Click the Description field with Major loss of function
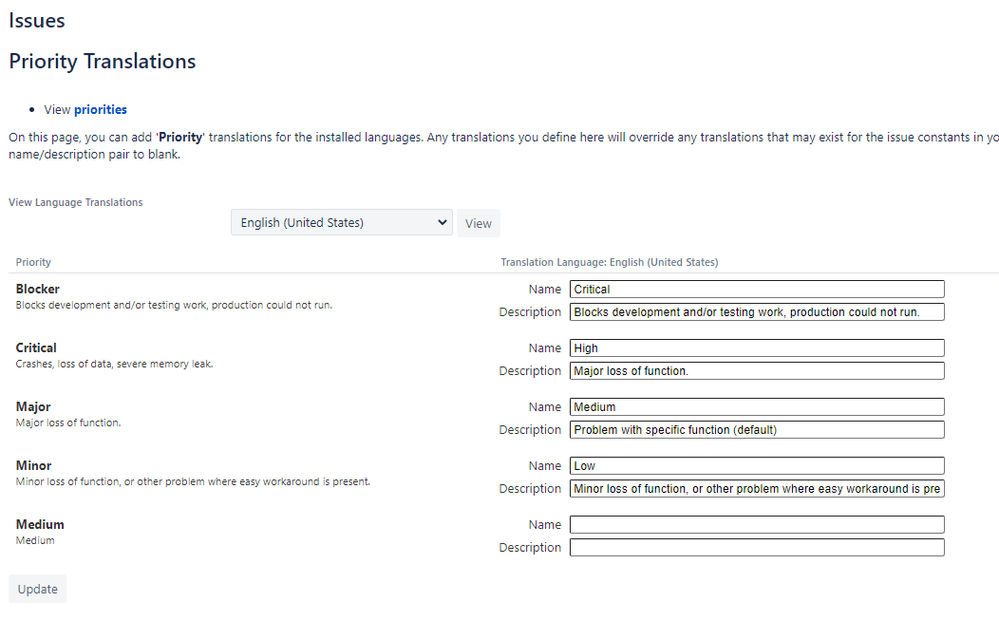The image size is (999, 638). pyautogui.click(x=757, y=371)
